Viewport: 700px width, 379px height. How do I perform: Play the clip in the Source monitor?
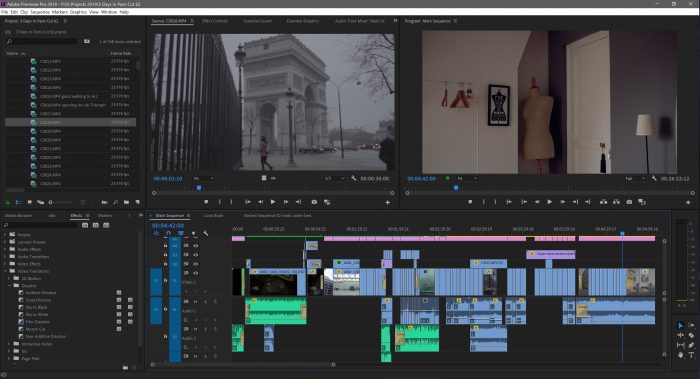tap(273, 202)
